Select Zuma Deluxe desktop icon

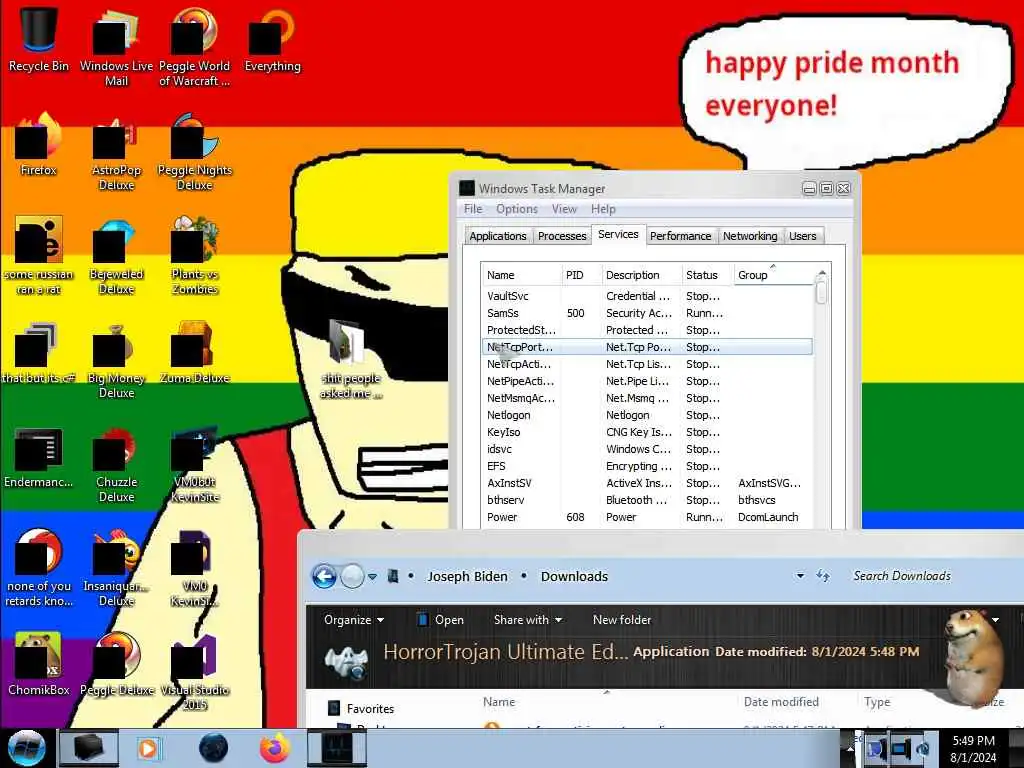tap(195, 353)
